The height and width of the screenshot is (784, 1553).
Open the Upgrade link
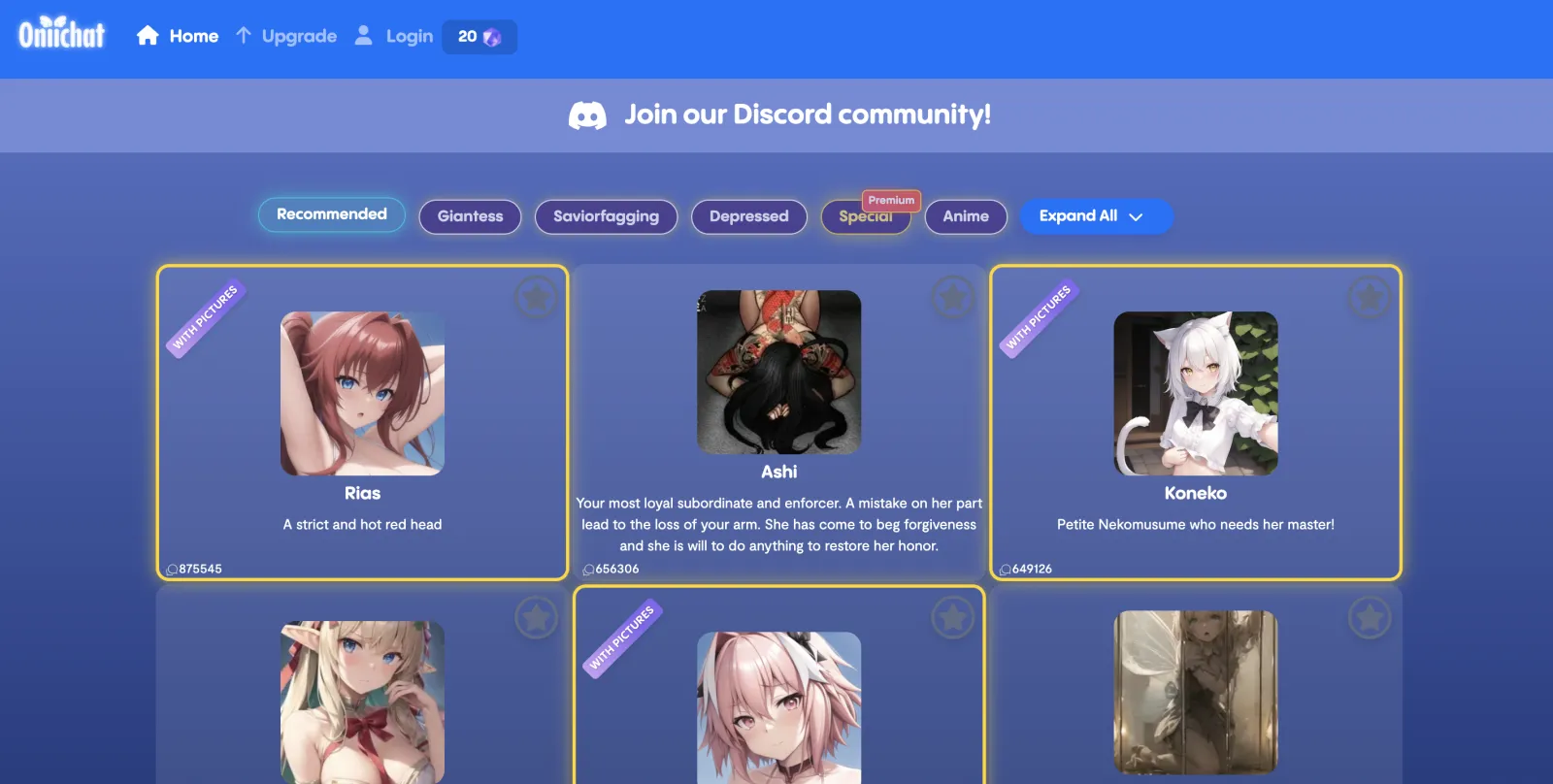coord(286,36)
